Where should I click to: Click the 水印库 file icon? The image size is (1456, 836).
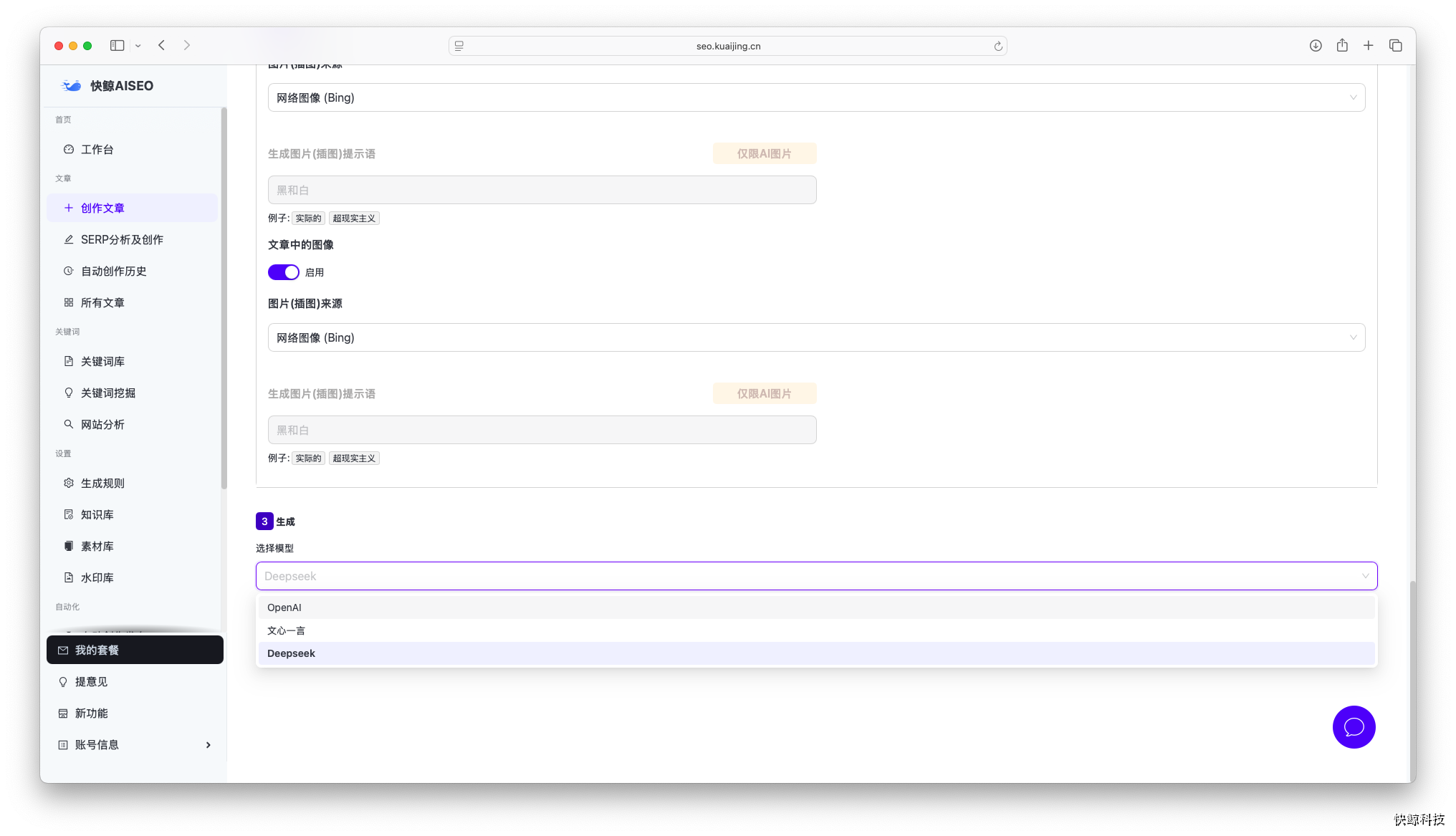tap(69, 577)
